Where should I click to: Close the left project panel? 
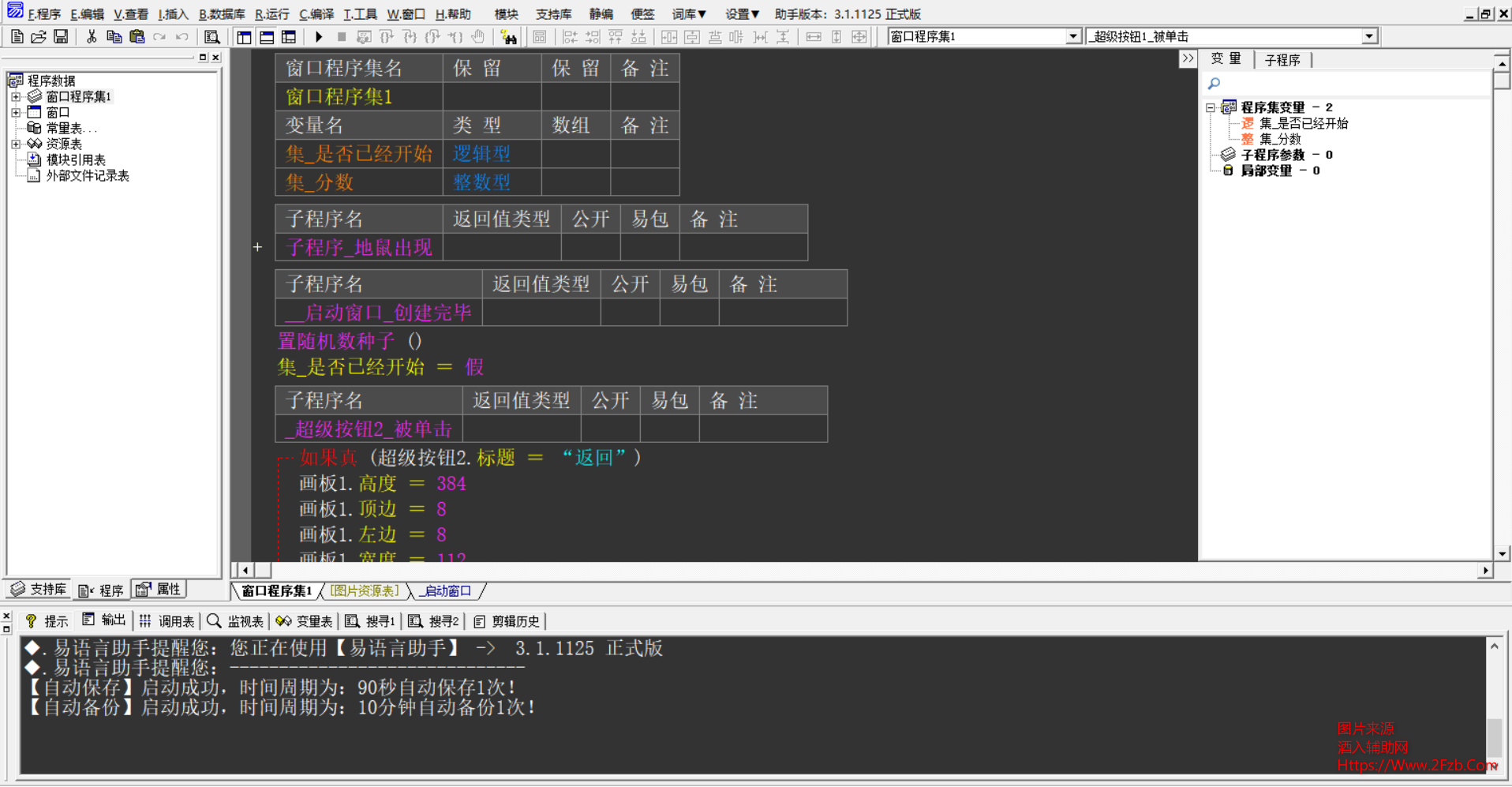tap(215, 57)
